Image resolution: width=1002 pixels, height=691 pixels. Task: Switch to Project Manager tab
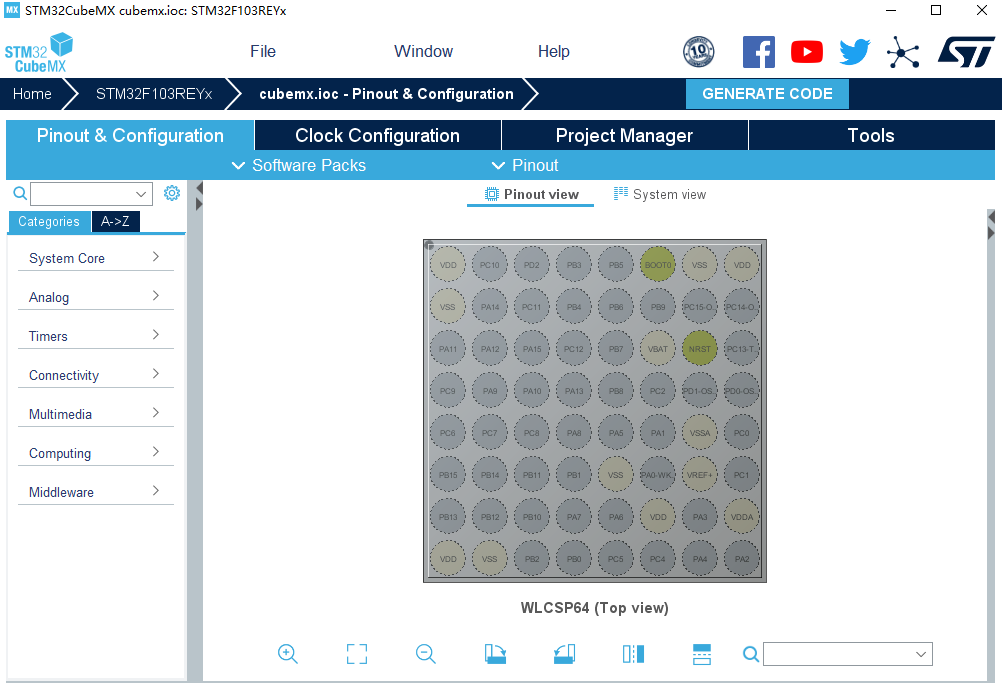624,136
